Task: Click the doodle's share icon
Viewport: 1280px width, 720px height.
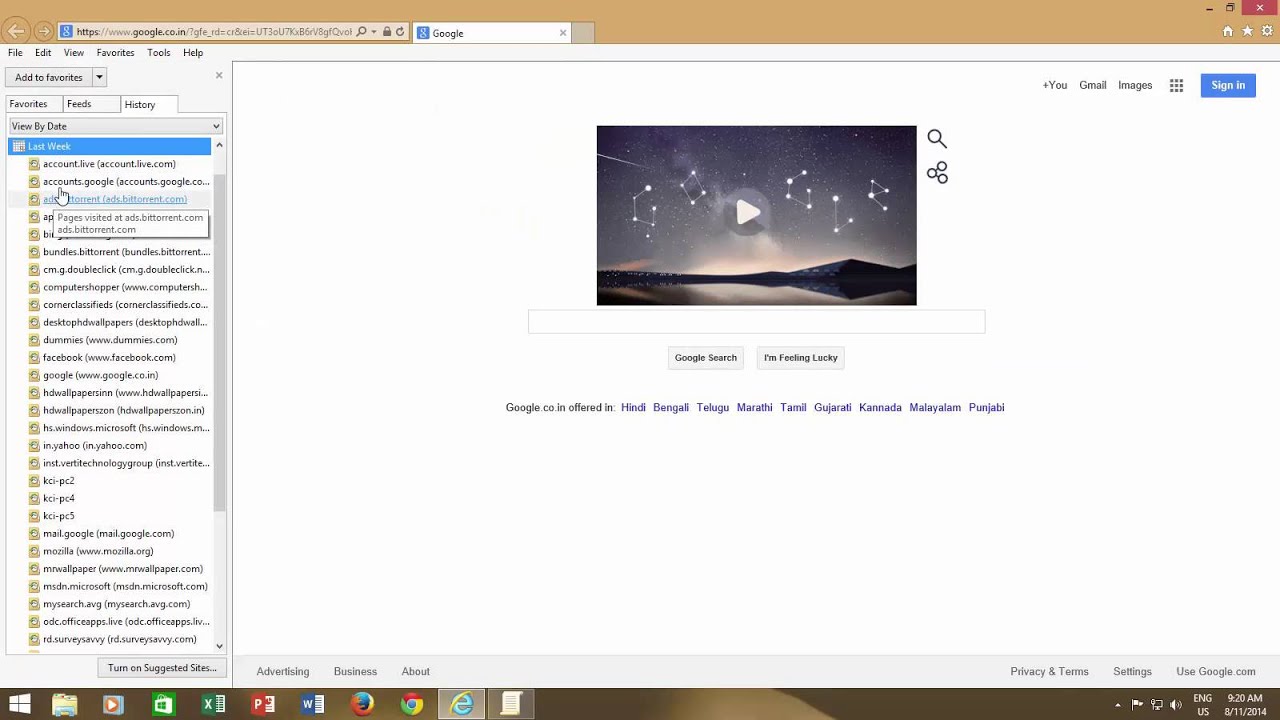Action: (937, 174)
